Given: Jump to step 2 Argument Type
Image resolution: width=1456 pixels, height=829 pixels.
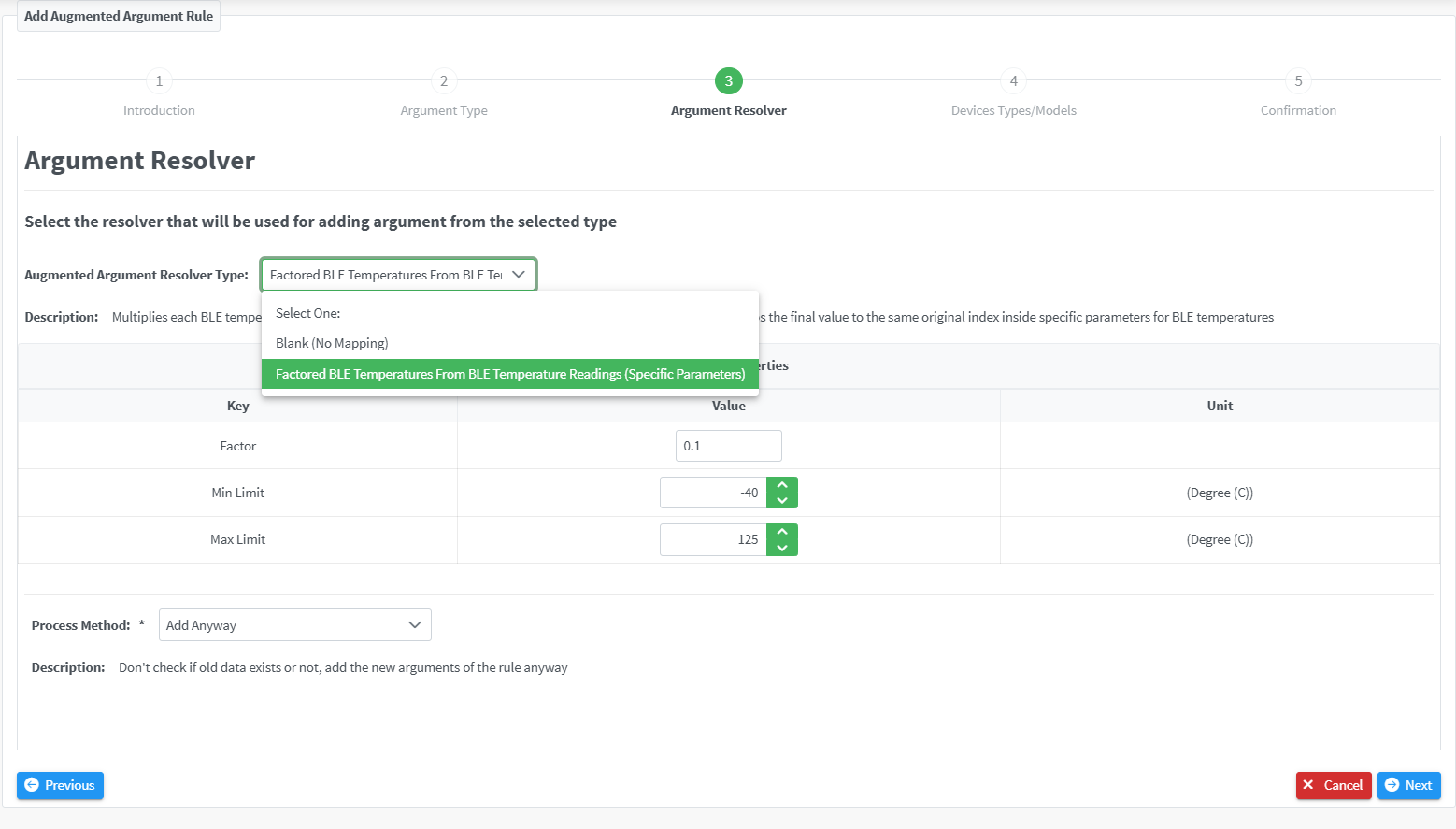Looking at the screenshot, I should 444,81.
